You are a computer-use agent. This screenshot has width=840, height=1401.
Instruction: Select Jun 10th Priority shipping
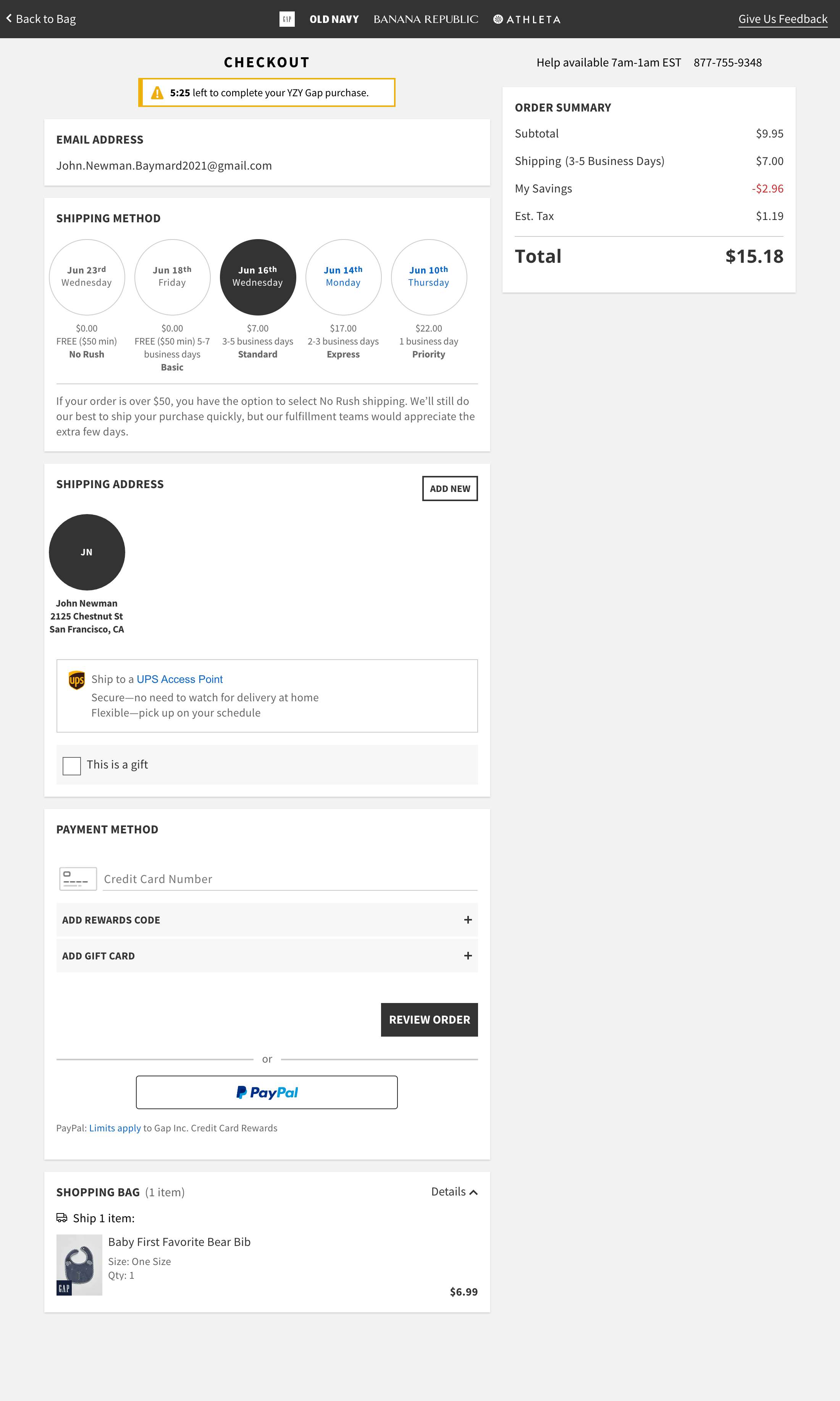click(x=428, y=277)
